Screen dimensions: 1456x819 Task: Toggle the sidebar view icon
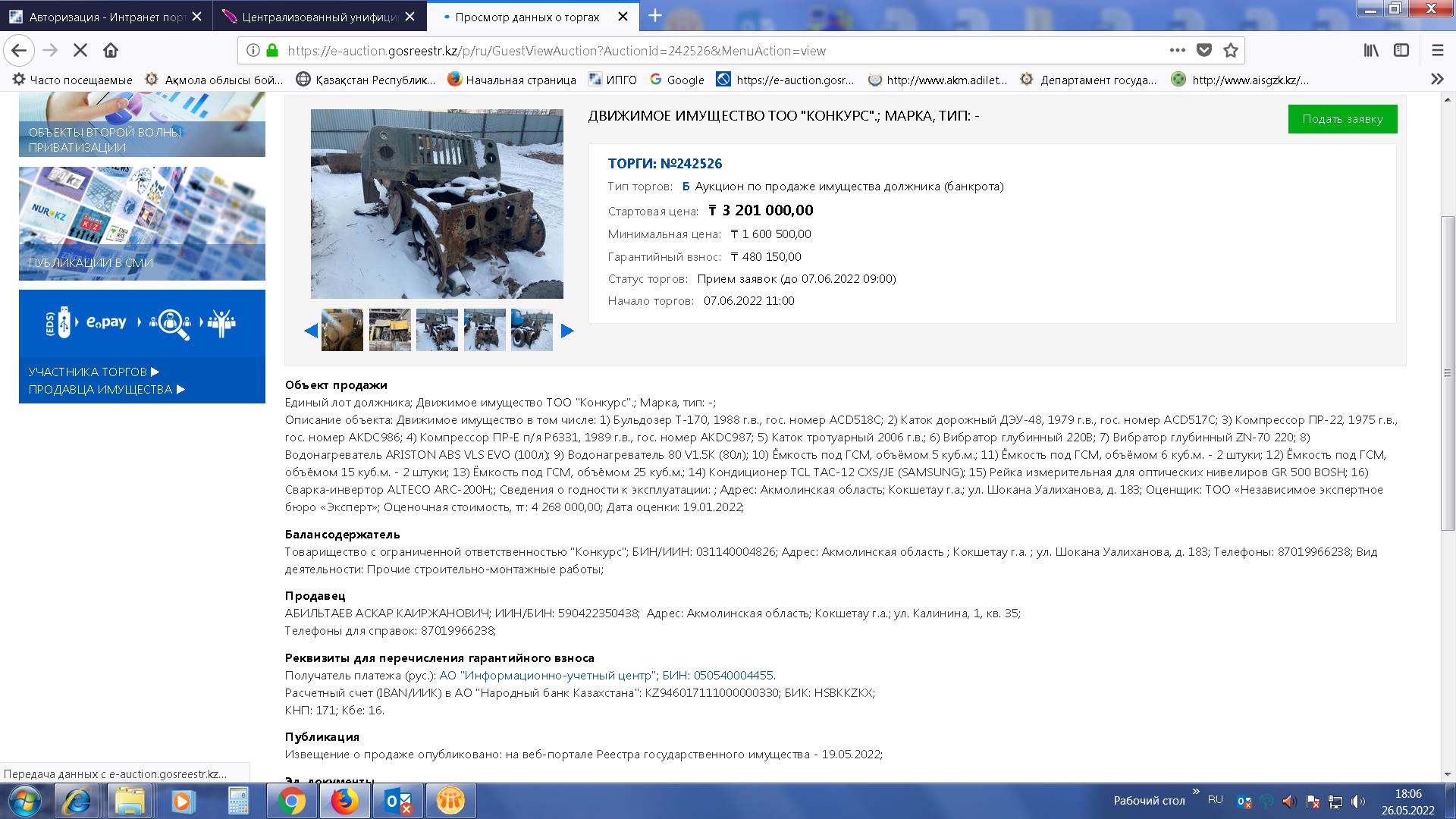[1401, 51]
